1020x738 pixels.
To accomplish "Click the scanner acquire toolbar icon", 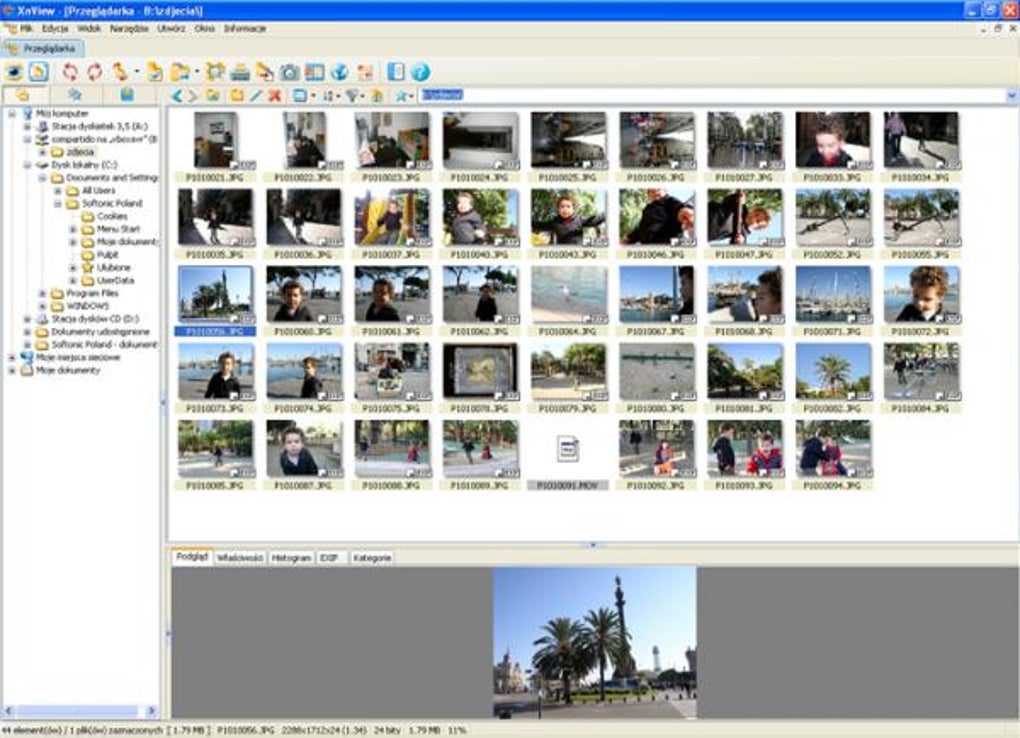I will [x=264, y=72].
